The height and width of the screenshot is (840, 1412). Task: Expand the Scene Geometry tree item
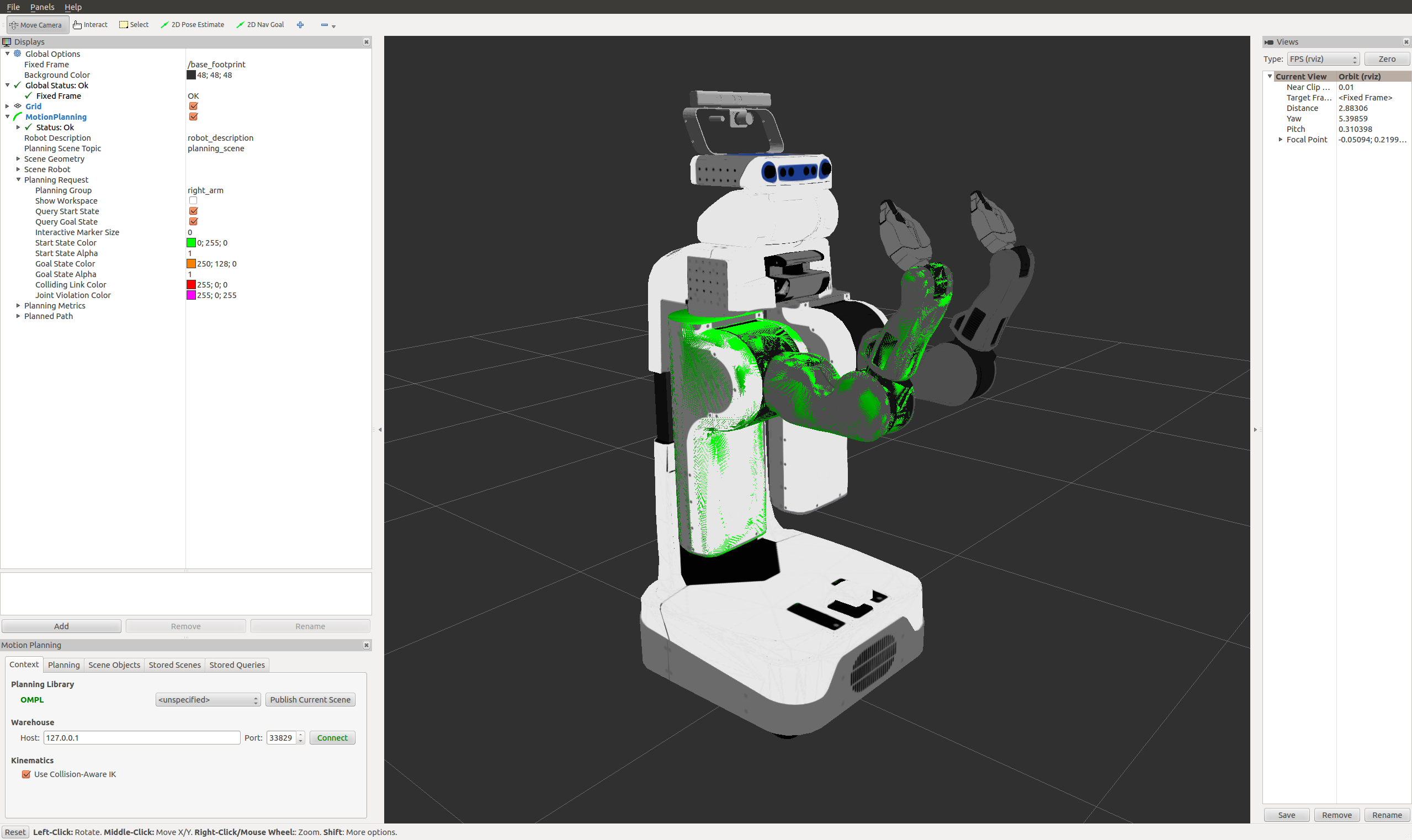pos(18,159)
